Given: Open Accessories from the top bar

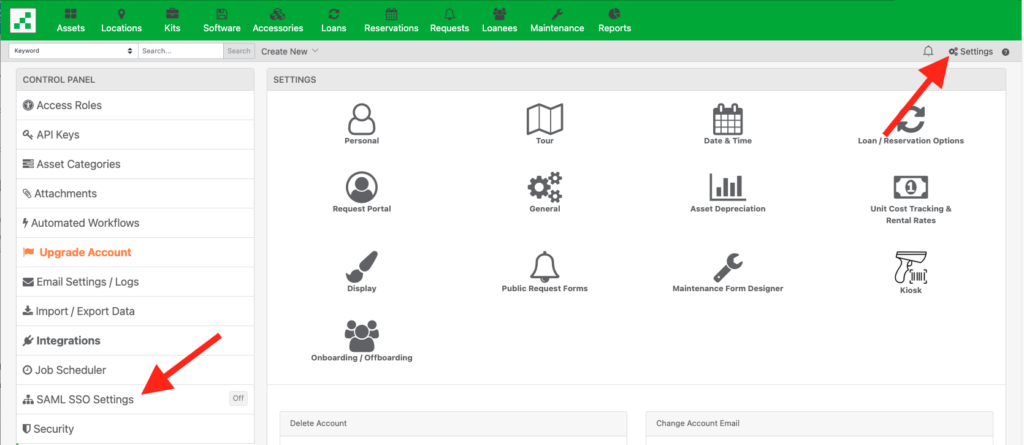Looking at the screenshot, I should [278, 20].
